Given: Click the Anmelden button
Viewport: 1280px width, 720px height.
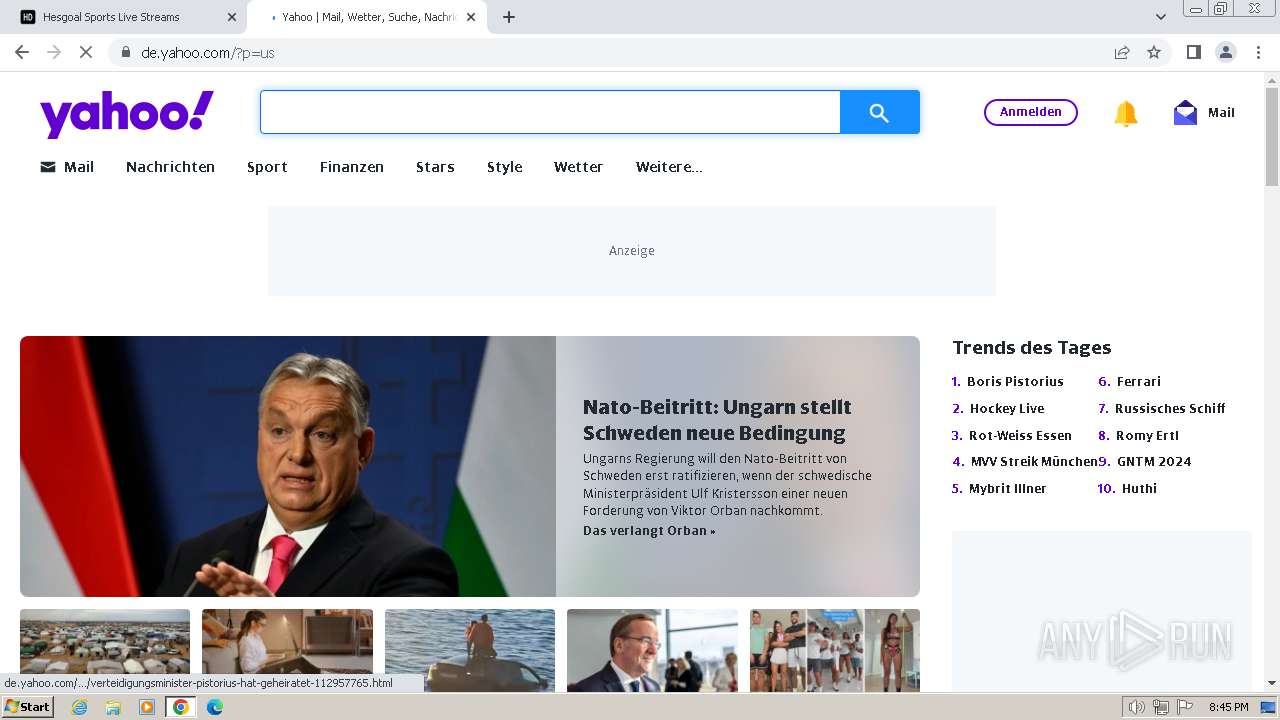Looking at the screenshot, I should [x=1031, y=112].
